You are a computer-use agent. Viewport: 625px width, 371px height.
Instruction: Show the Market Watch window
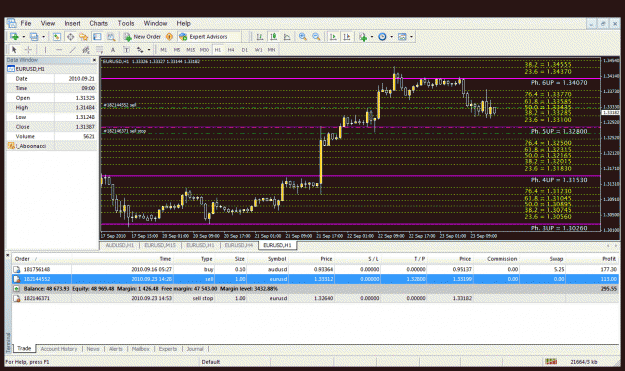tap(57, 37)
